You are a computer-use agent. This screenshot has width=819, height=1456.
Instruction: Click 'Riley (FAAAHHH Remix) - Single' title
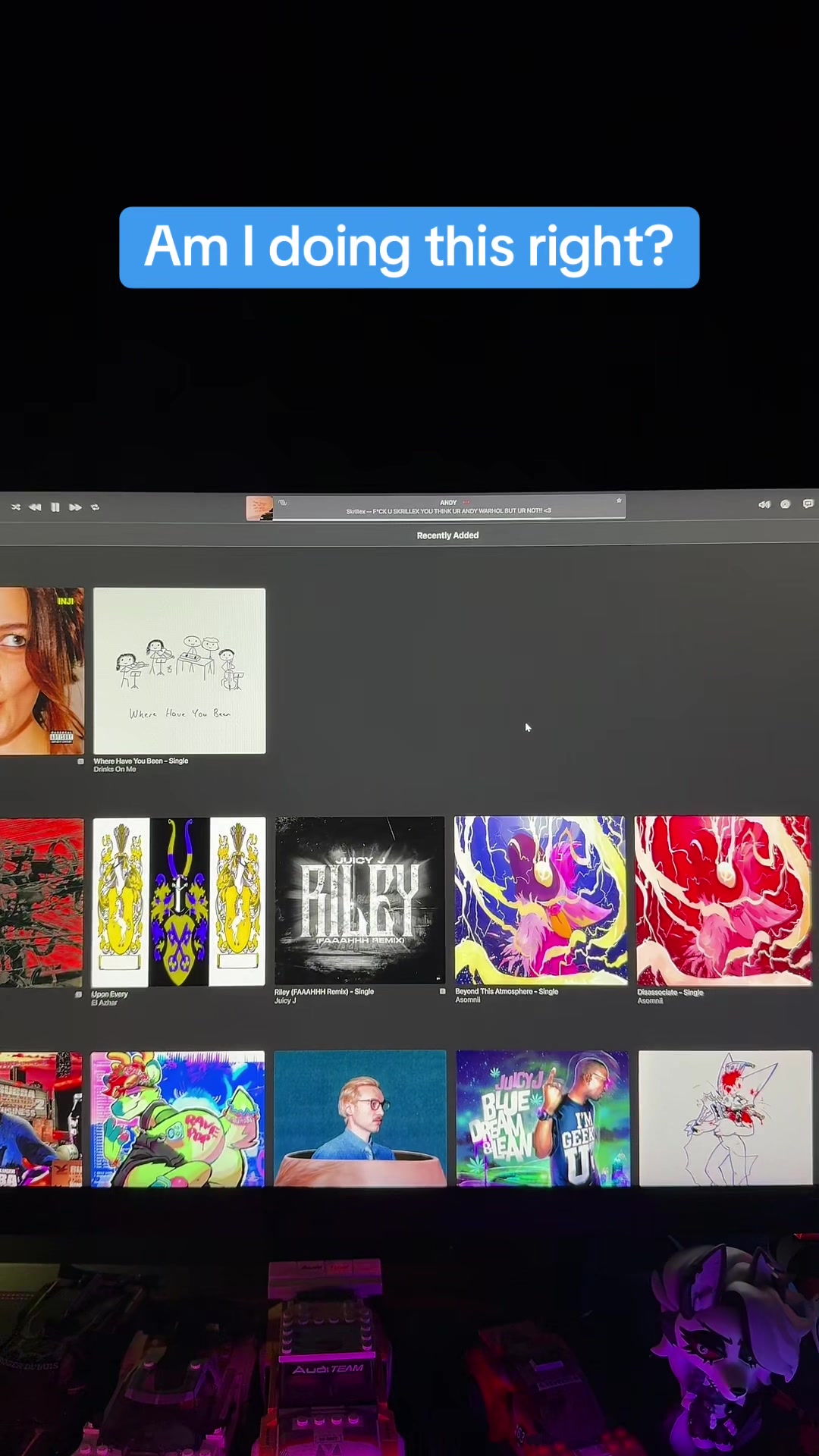click(324, 992)
